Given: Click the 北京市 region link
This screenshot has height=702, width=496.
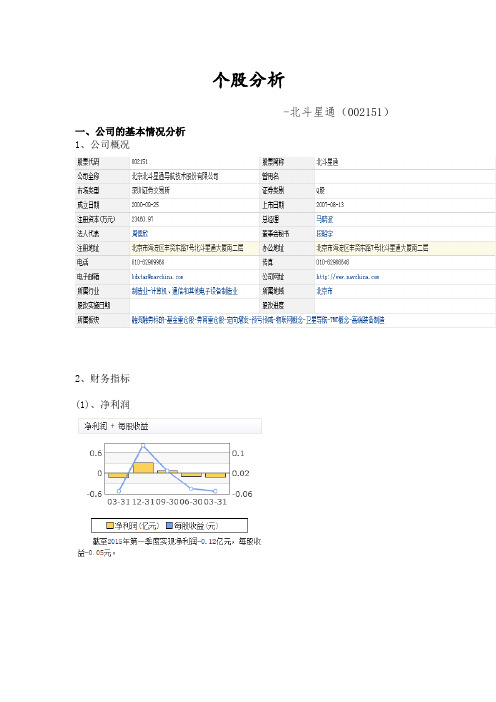Looking at the screenshot, I should click(324, 291).
